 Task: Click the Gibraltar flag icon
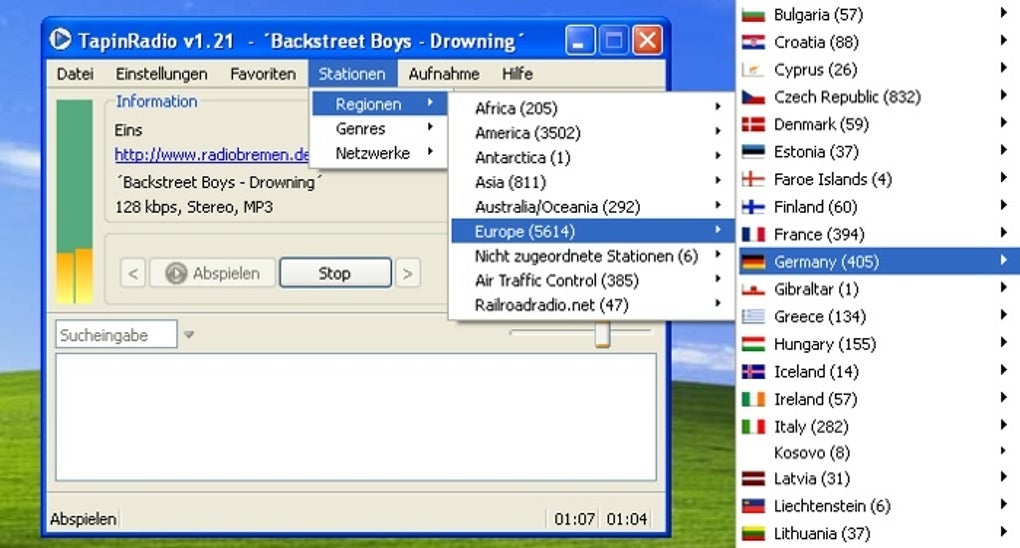[753, 289]
